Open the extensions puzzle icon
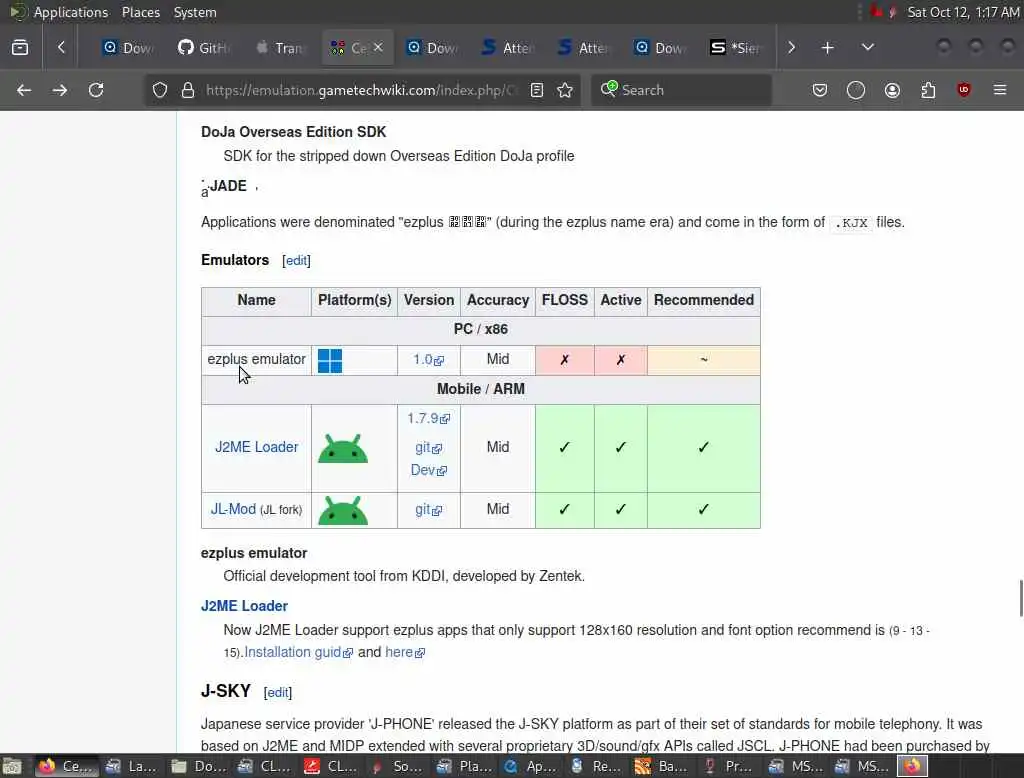 (x=928, y=90)
